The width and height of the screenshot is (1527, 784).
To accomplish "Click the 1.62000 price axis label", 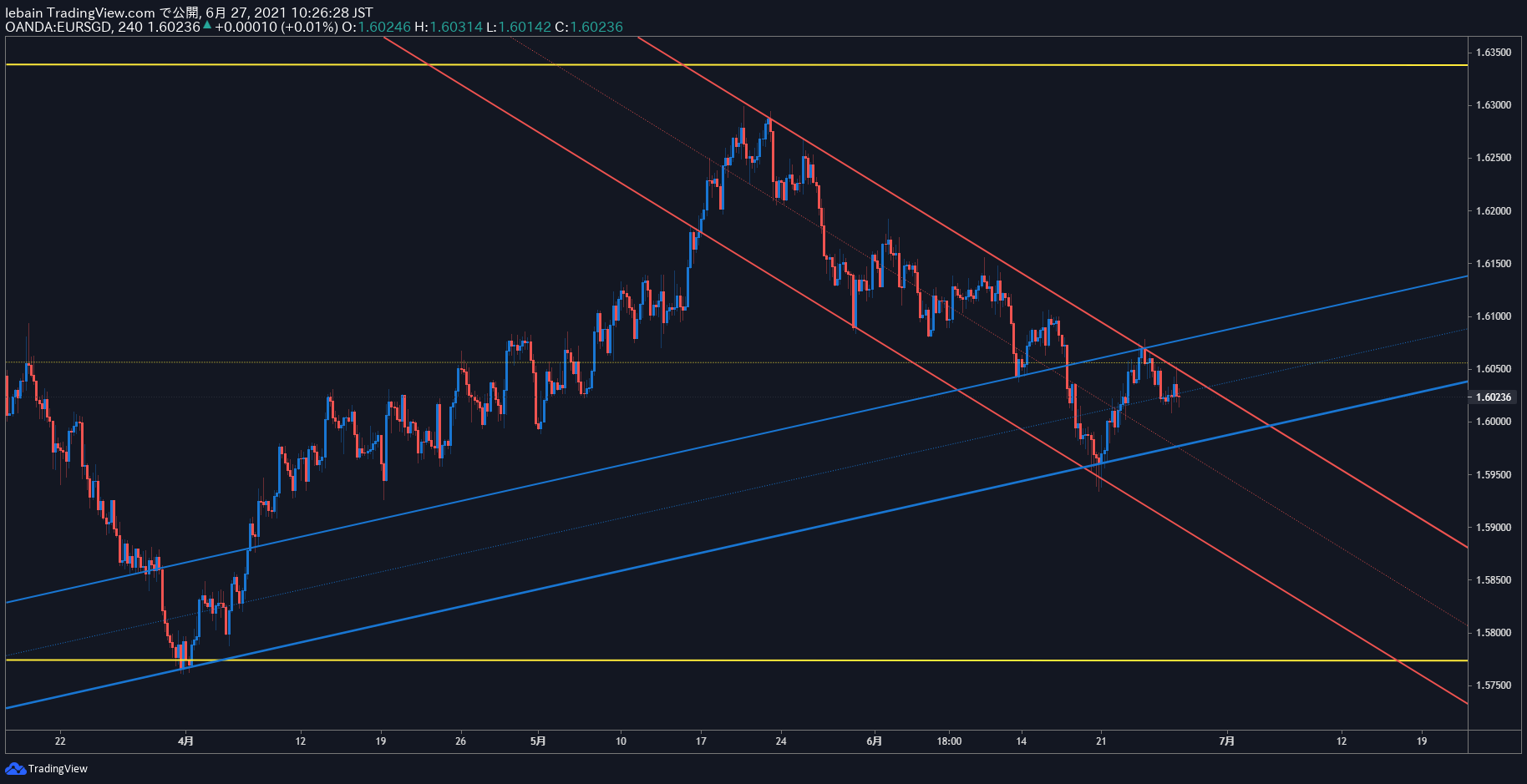I will tap(1493, 211).
